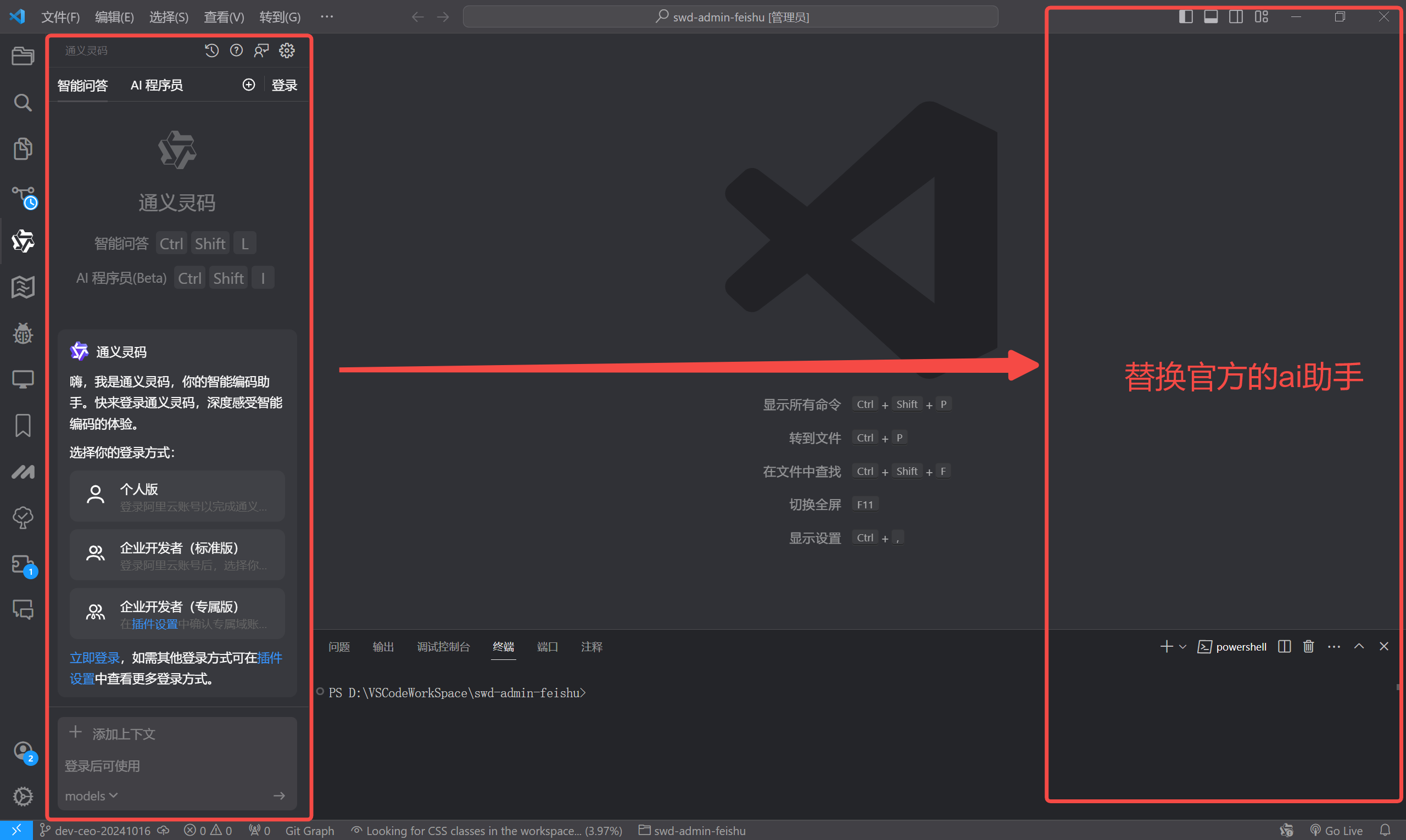Open Lingma panel settings gear
The image size is (1406, 840).
coord(287,51)
